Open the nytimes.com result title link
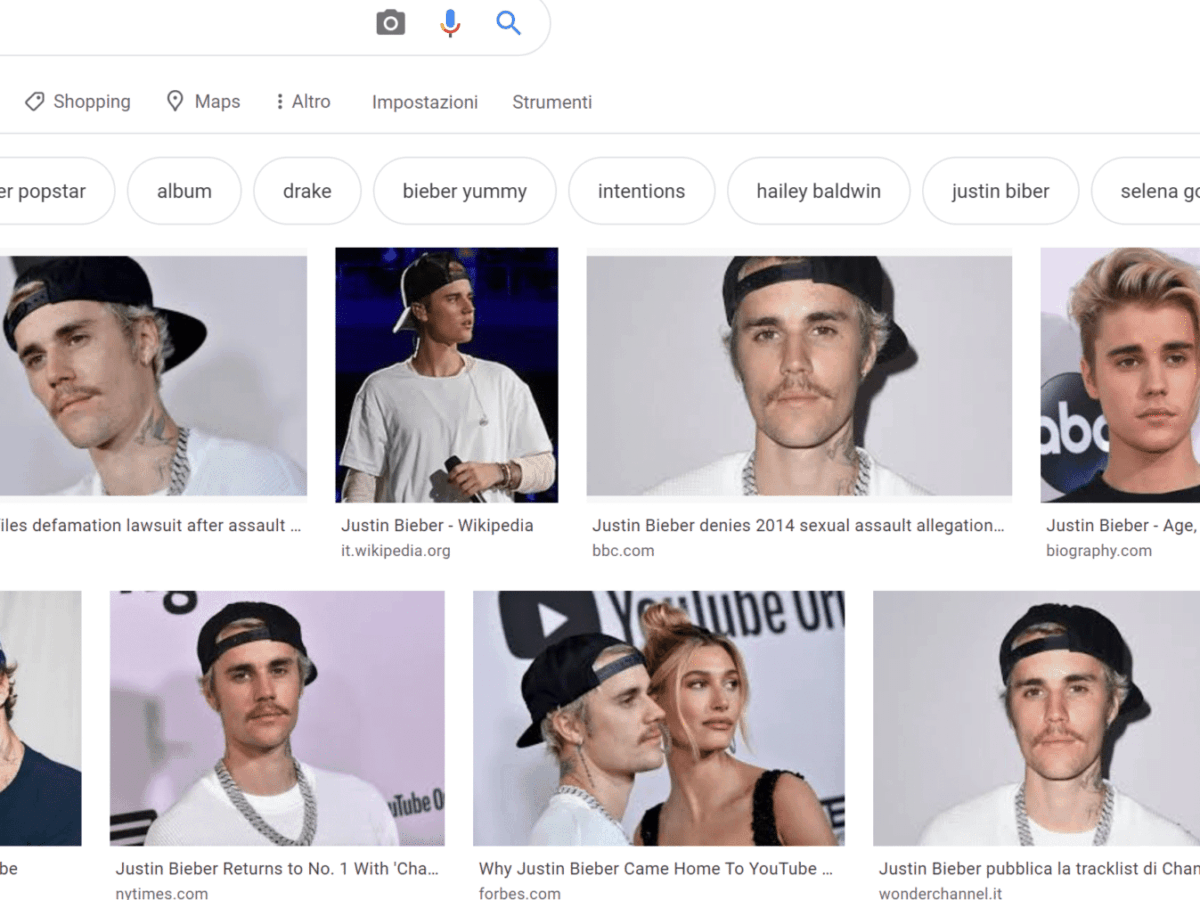Viewport: 1200px width, 900px height. 277,869
